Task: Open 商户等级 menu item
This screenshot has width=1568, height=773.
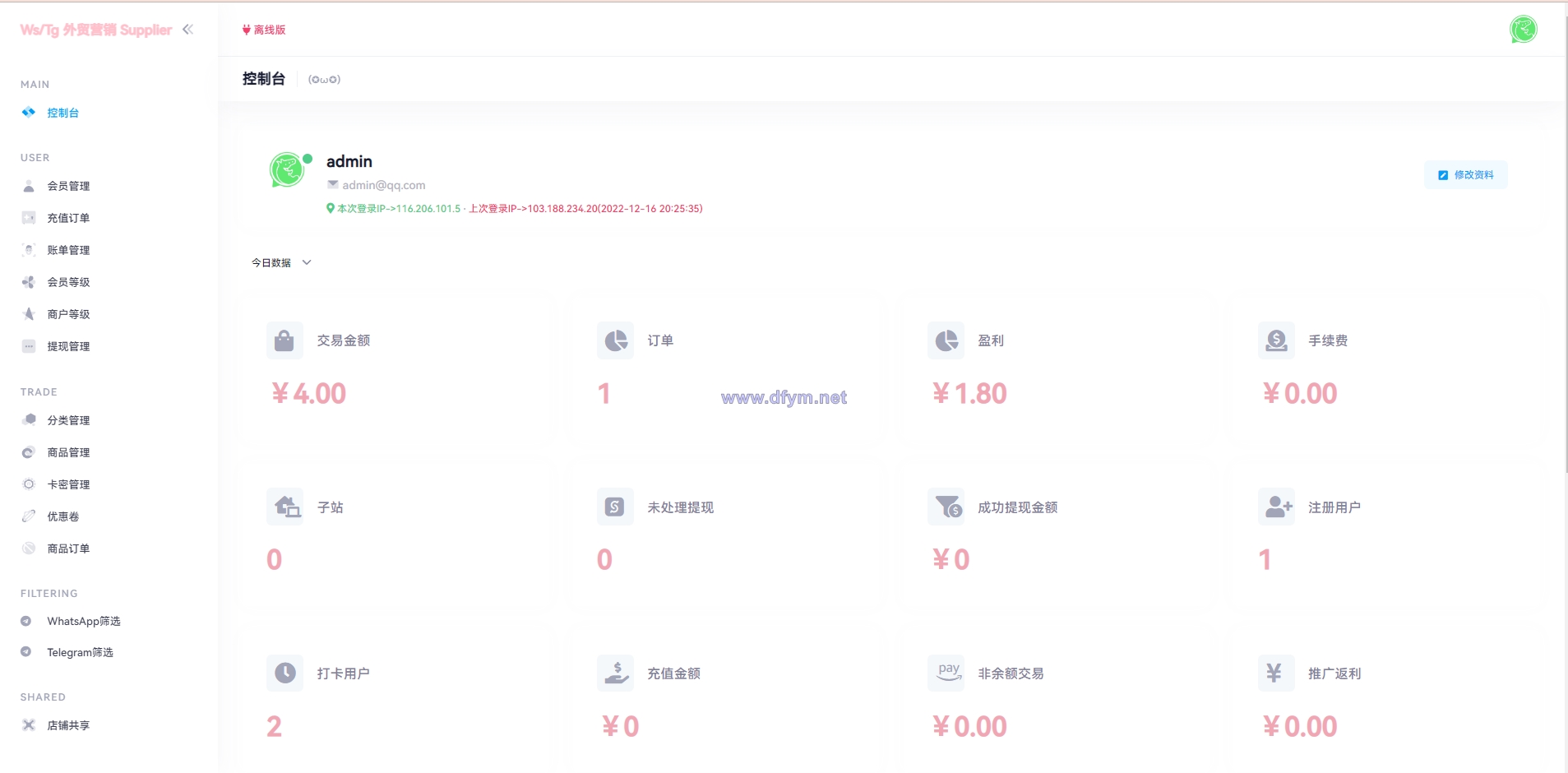Action: point(68,314)
